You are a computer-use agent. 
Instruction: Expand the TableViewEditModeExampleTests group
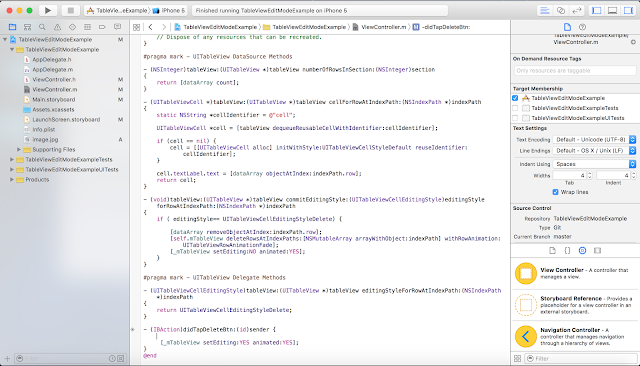12,160
